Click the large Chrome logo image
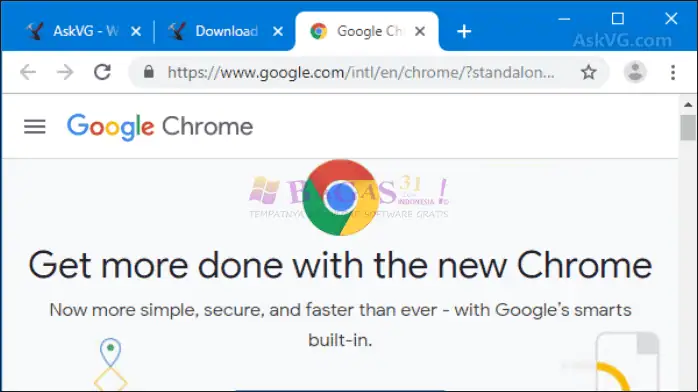The image size is (698, 392). pyautogui.click(x=341, y=197)
